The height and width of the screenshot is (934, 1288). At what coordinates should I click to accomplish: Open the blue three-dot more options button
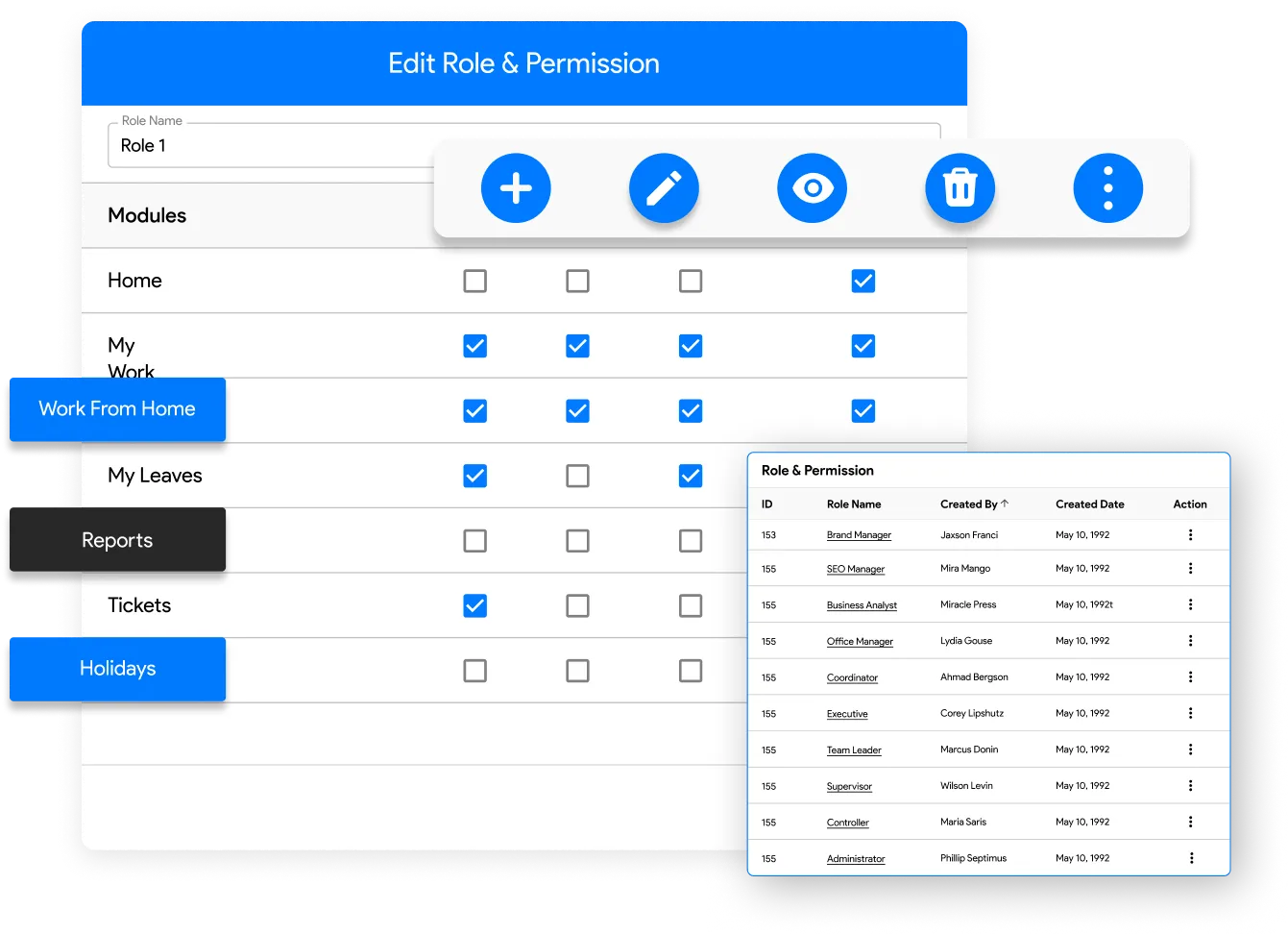pyautogui.click(x=1107, y=188)
